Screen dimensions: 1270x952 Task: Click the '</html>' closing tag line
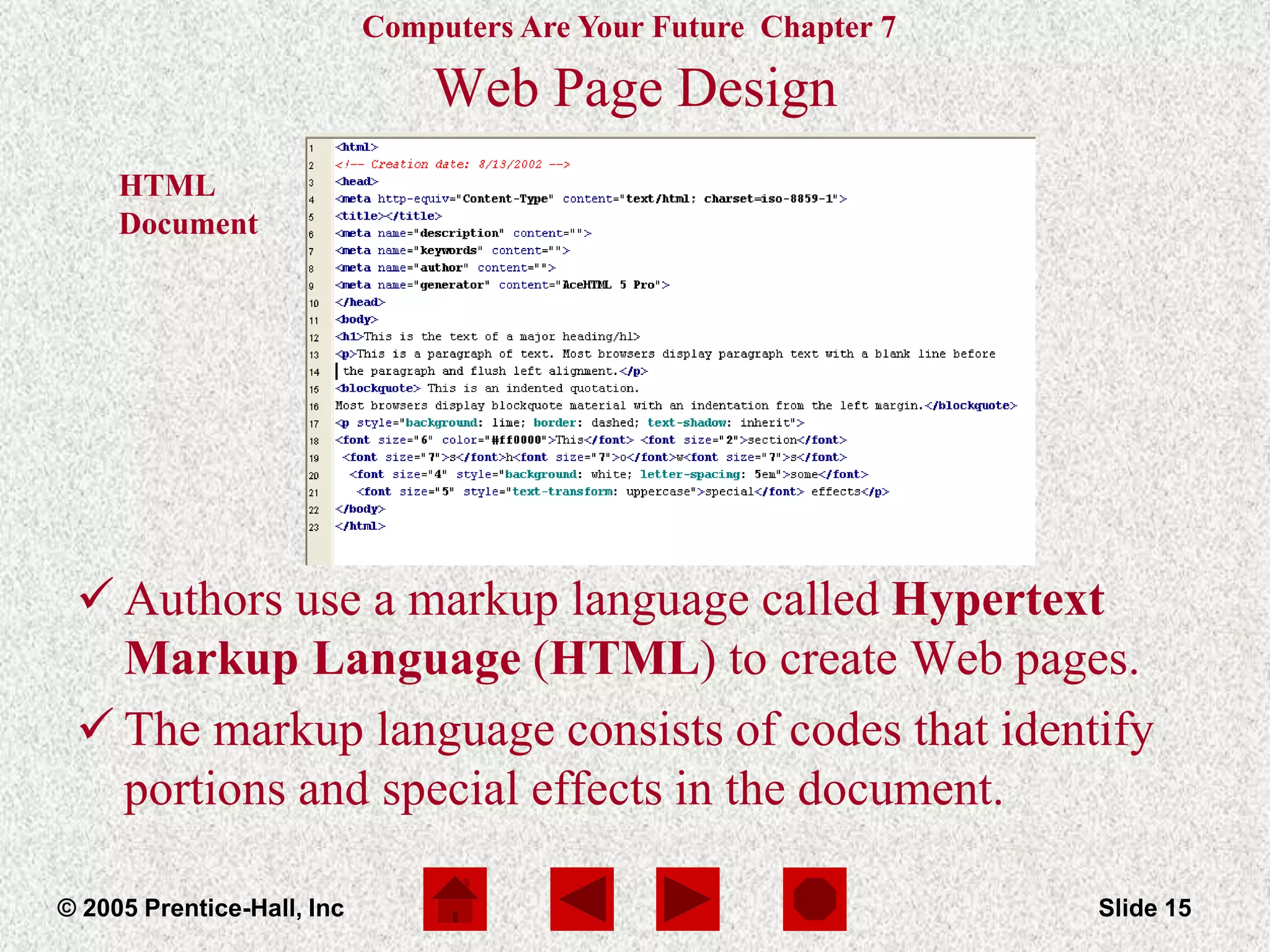coord(360,526)
